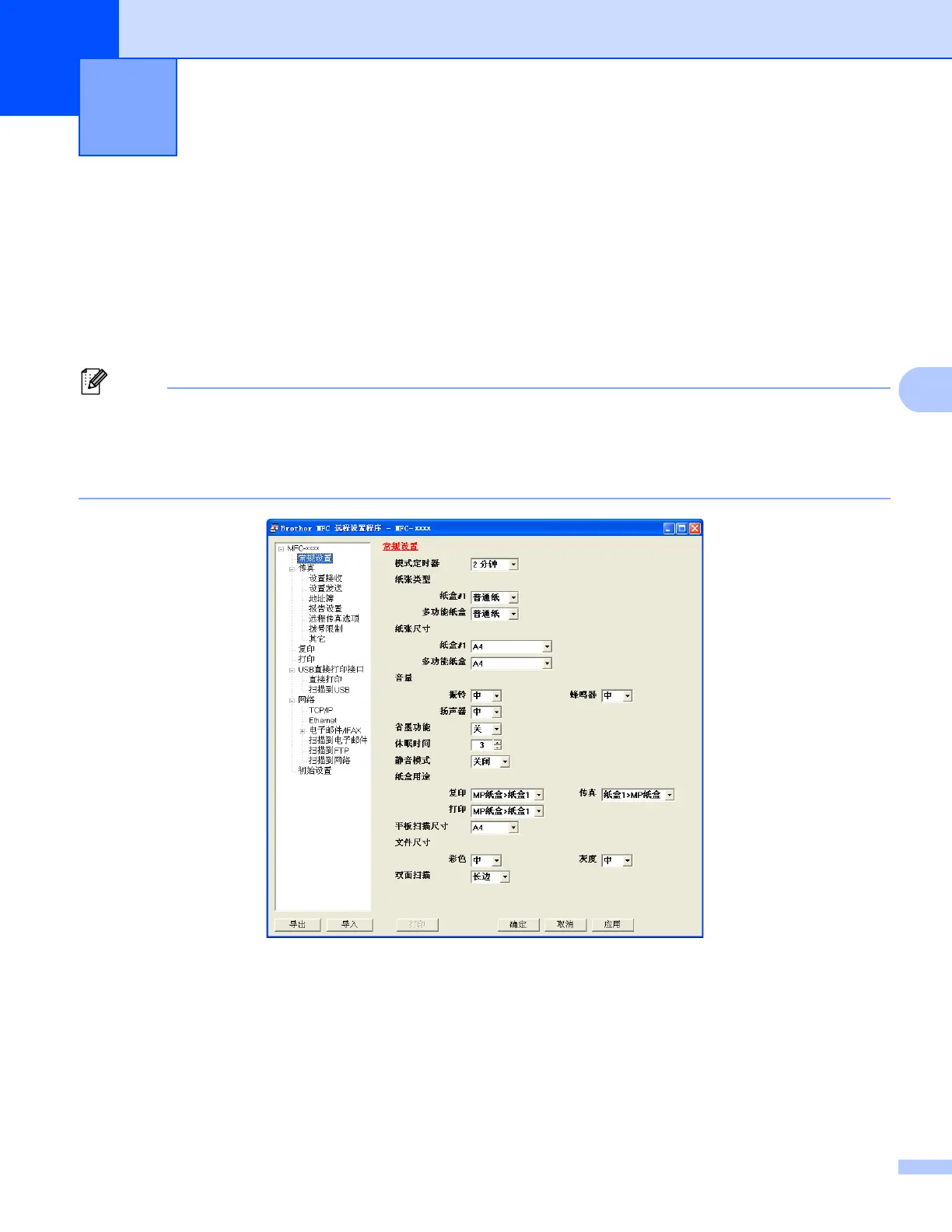The image size is (952, 1232).
Task: Click the note pencil icon
Action: tap(93, 382)
